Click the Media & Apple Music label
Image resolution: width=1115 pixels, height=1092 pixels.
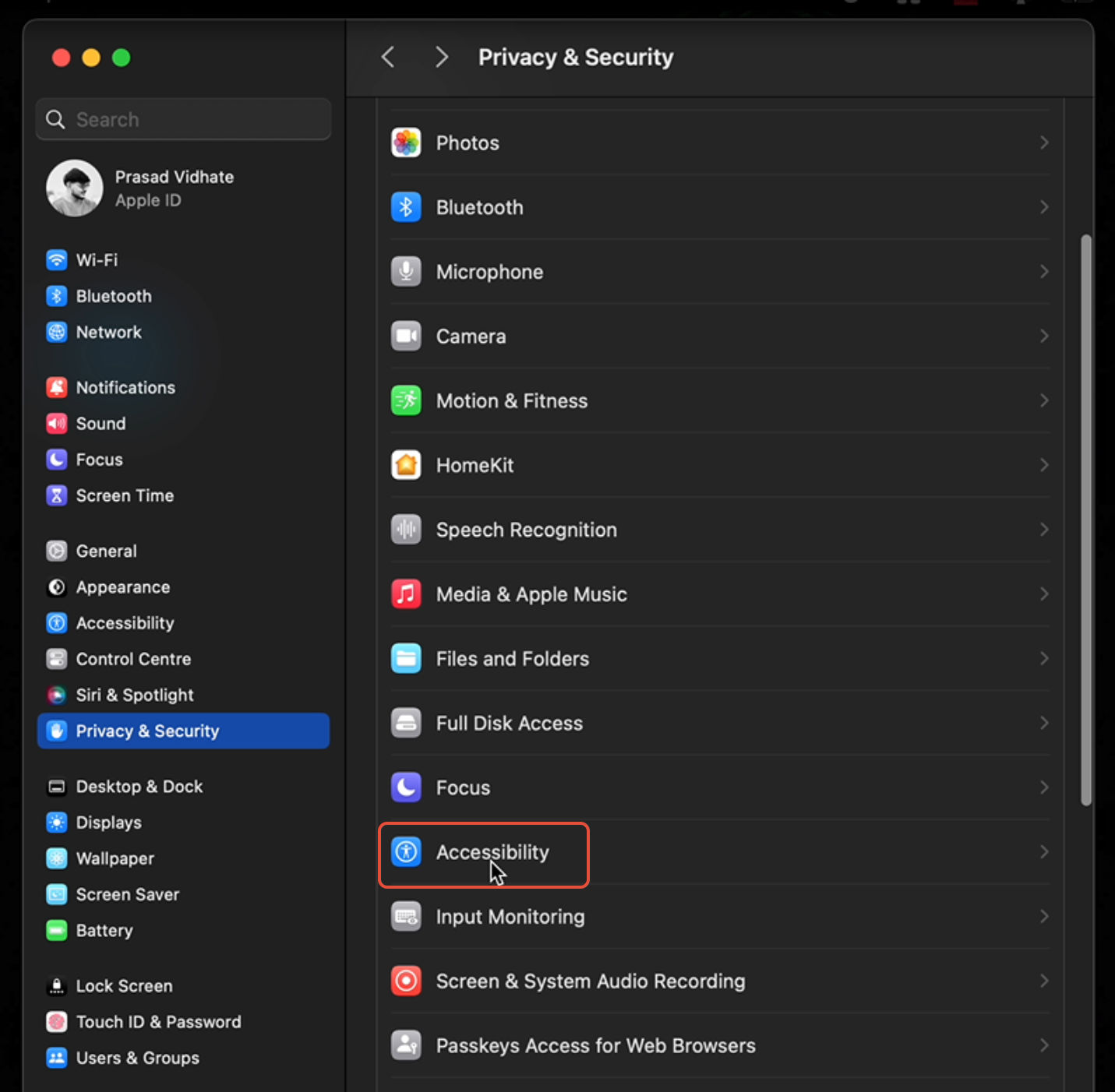[531, 594]
